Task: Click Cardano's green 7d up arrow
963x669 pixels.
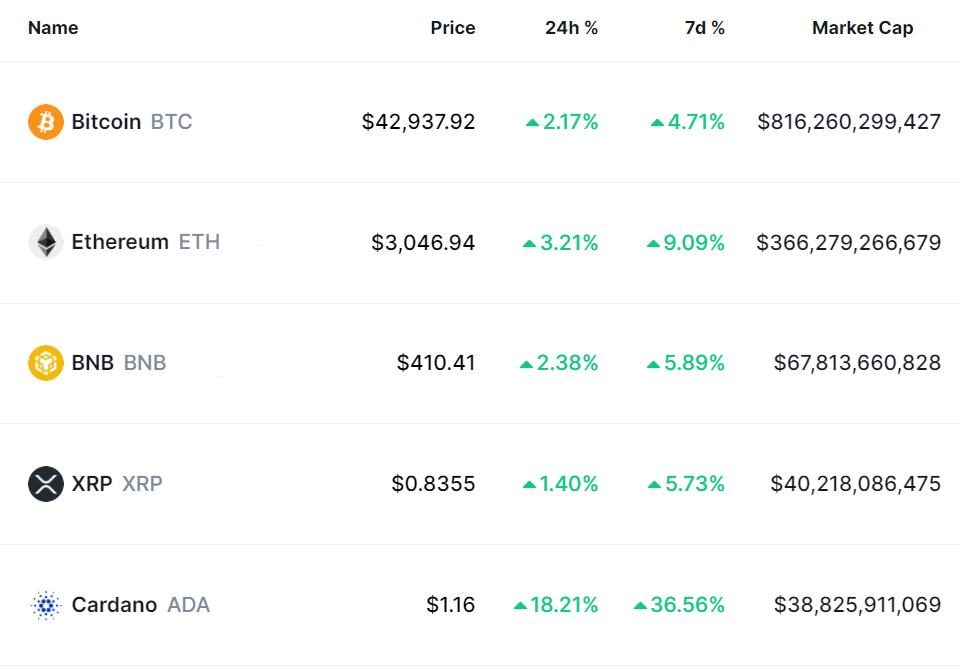Action: (641, 606)
